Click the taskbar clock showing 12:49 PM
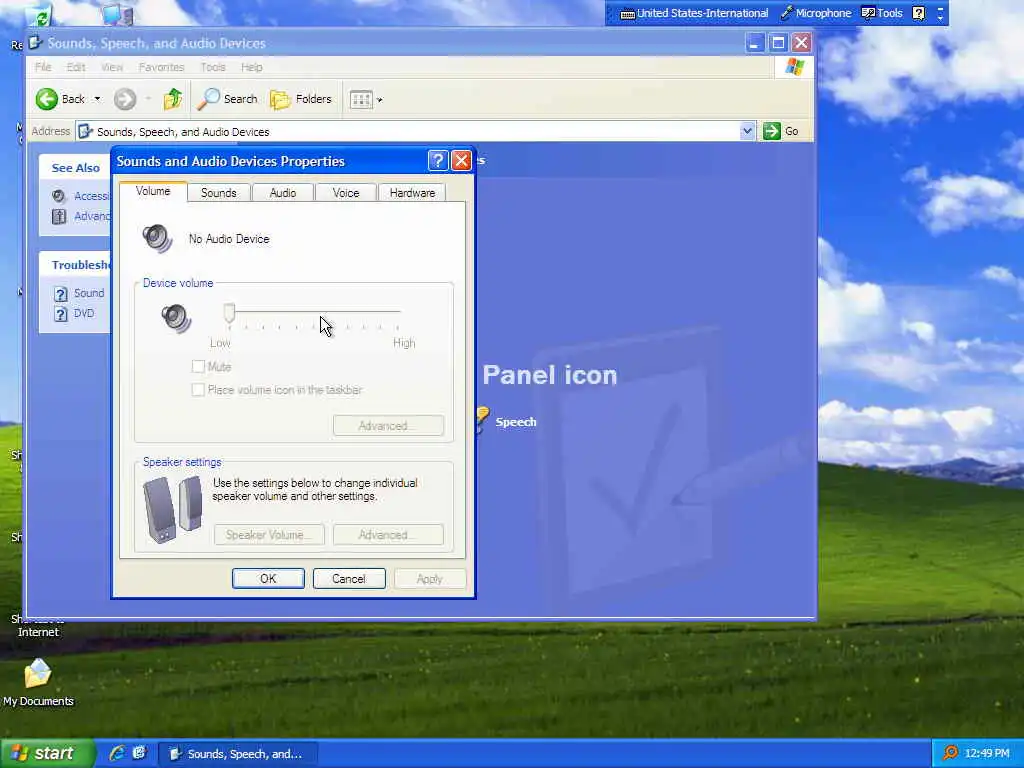 987,753
